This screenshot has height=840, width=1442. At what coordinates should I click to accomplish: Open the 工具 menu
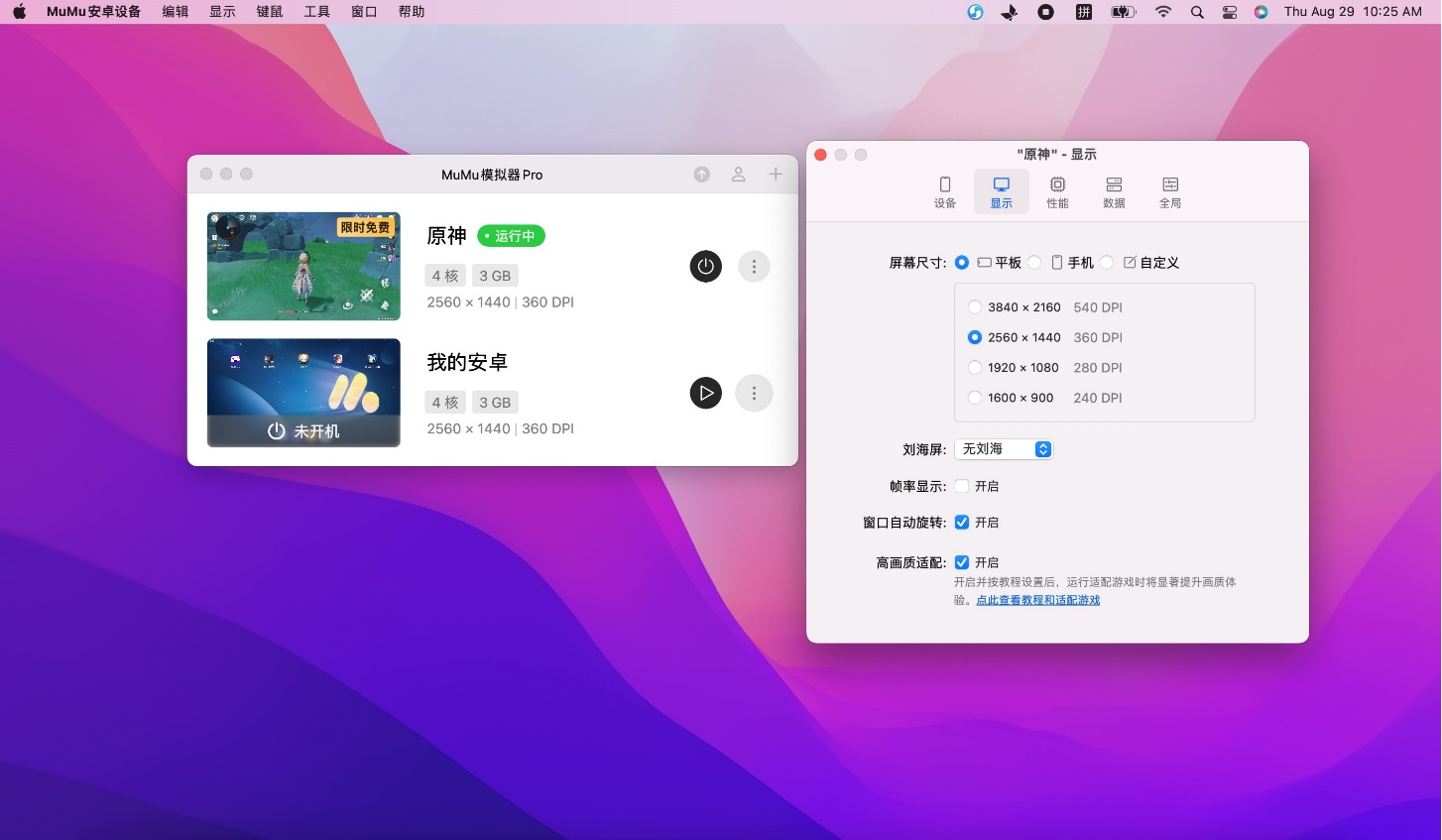point(317,12)
